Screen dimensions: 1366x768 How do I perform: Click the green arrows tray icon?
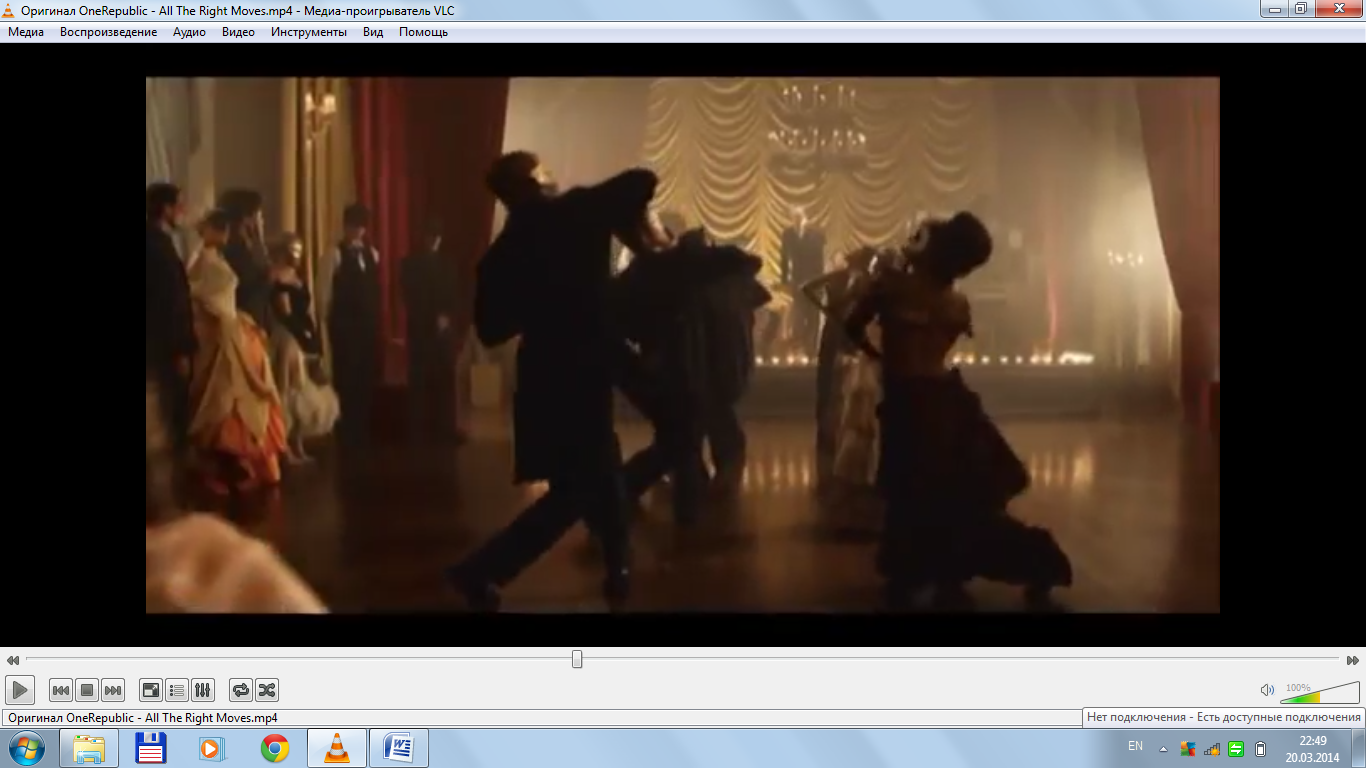(1236, 749)
